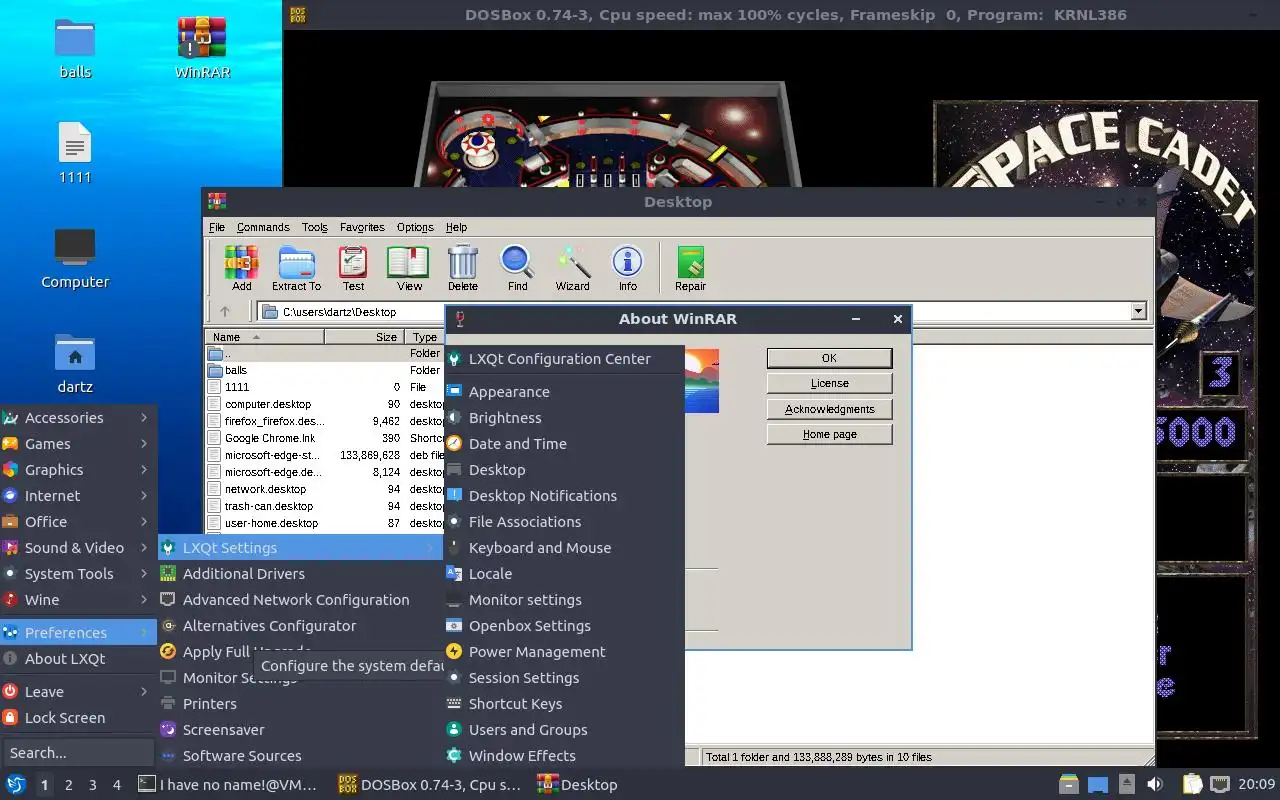Open File Associations settings entry
This screenshot has width=1280, height=800.
pyautogui.click(x=564, y=522)
